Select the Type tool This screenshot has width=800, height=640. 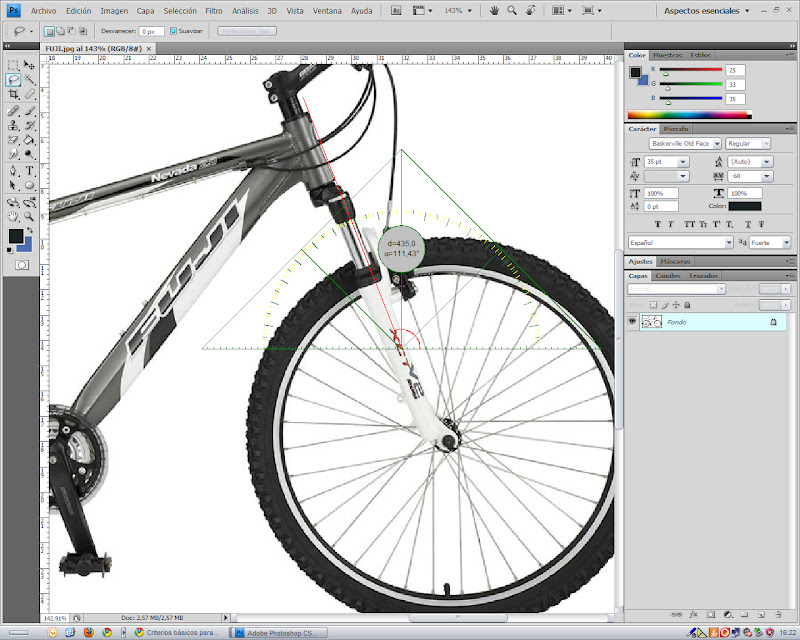[x=29, y=170]
